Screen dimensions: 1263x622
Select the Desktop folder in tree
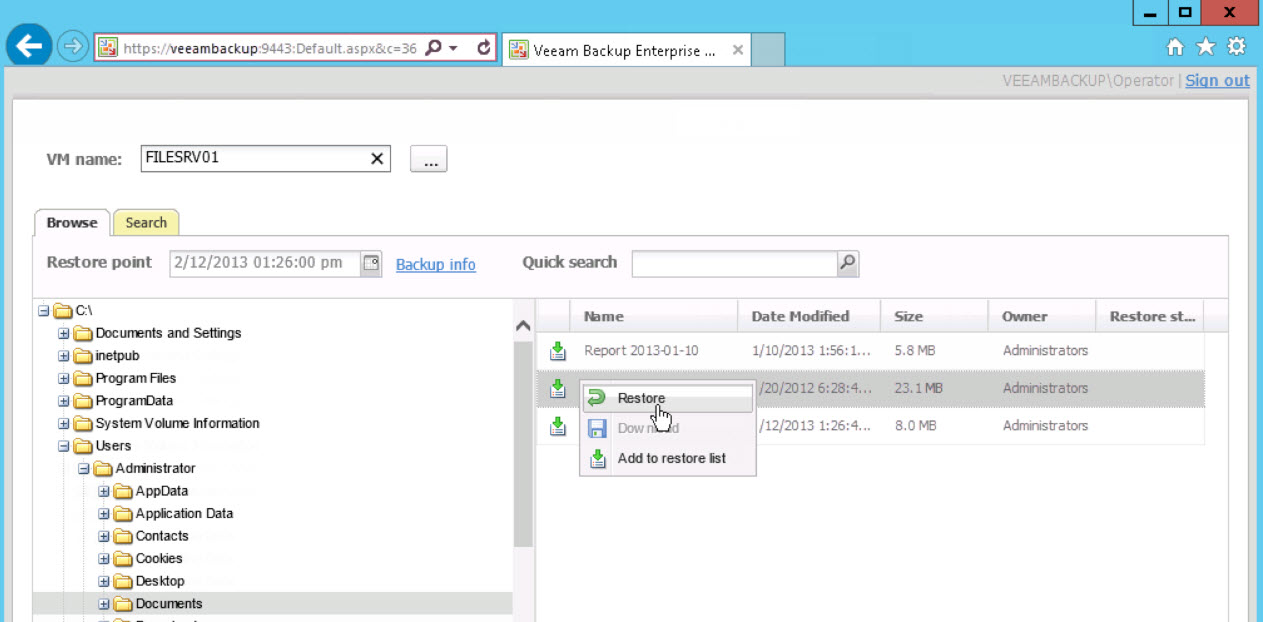160,581
